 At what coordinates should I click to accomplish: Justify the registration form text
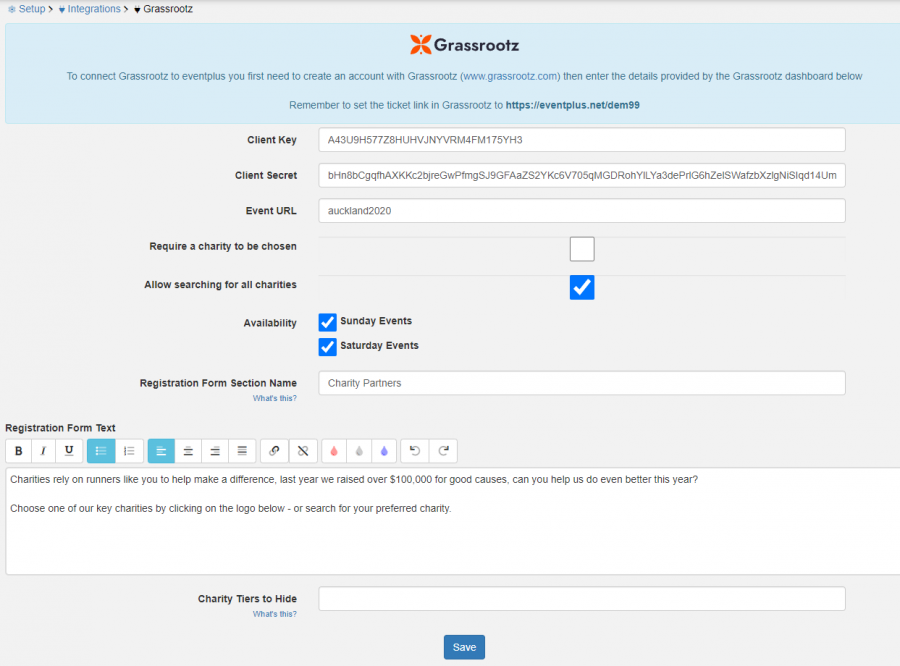pyautogui.click(x=240, y=450)
